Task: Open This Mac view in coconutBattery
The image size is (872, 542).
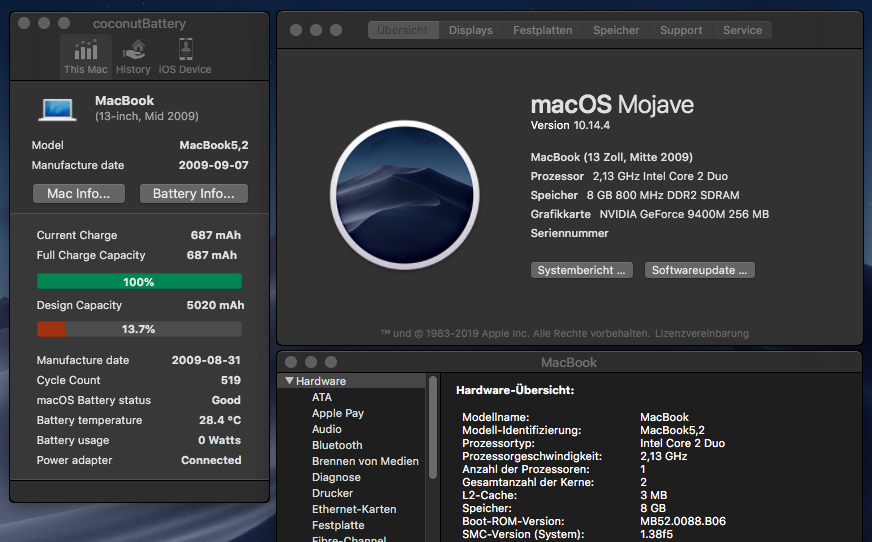Action: pyautogui.click(x=86, y=57)
